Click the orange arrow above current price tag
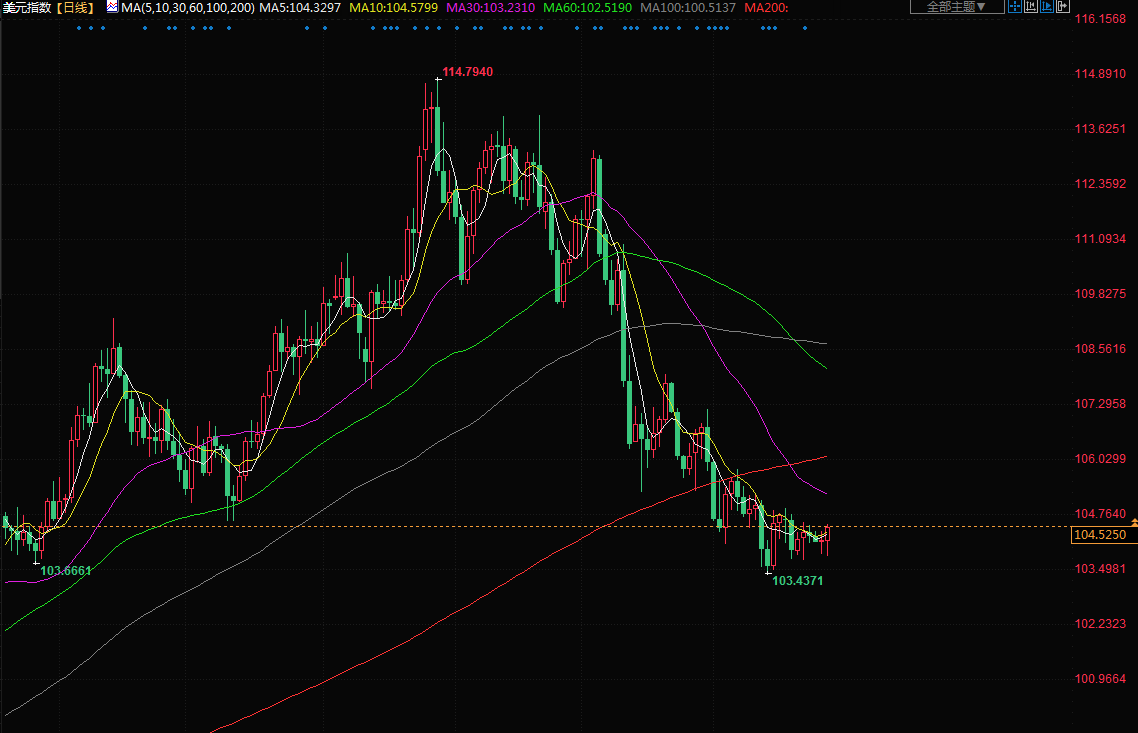1138x733 pixels. [x=1133, y=523]
